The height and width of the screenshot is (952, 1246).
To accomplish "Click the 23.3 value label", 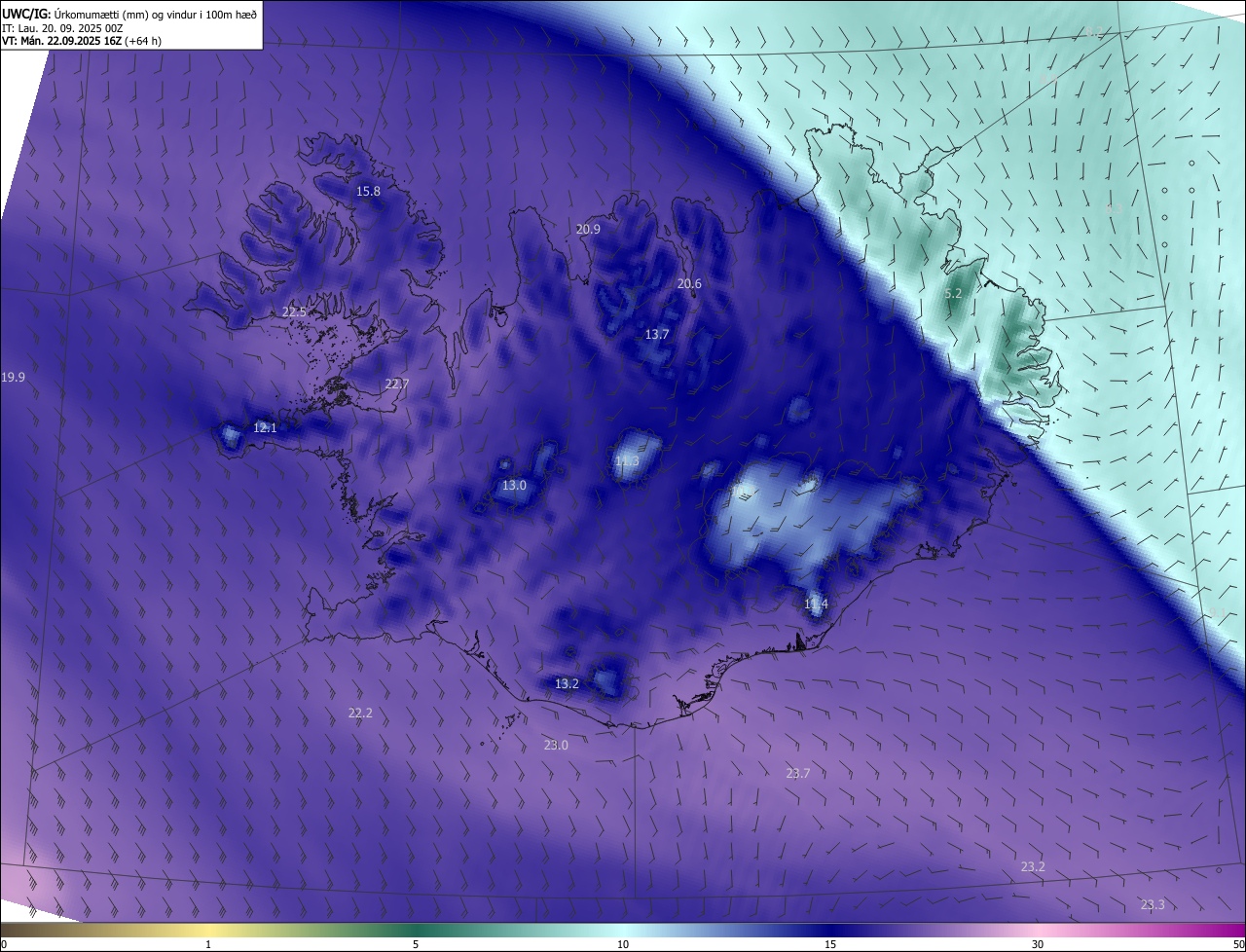I will click(1153, 905).
